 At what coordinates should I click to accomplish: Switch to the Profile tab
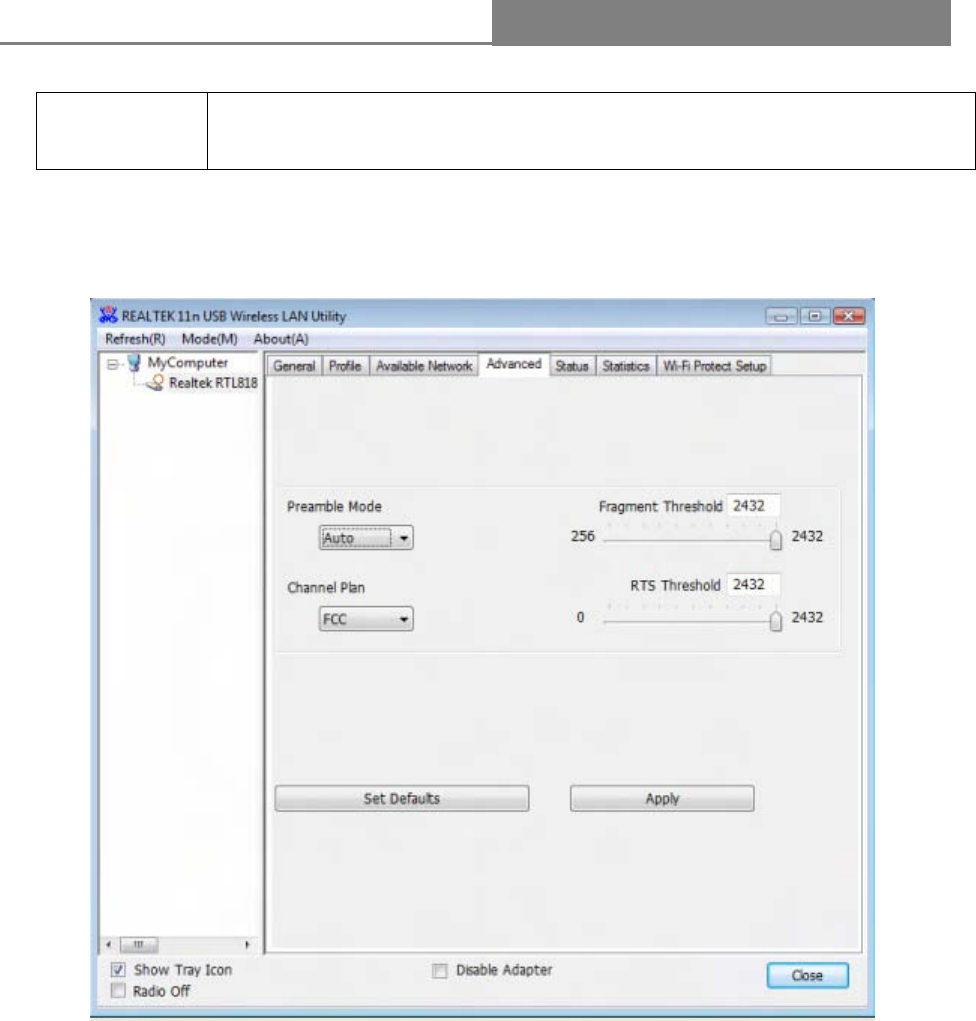[345, 366]
